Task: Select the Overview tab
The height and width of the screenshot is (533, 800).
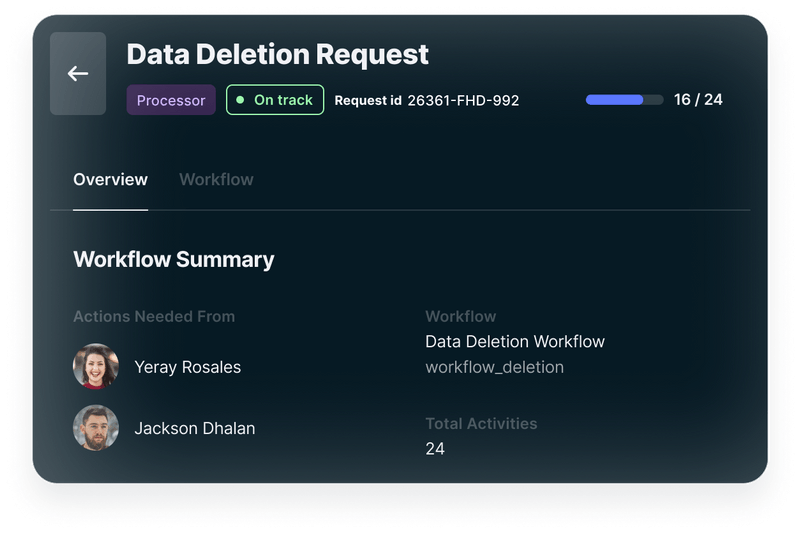Action: pos(110,180)
